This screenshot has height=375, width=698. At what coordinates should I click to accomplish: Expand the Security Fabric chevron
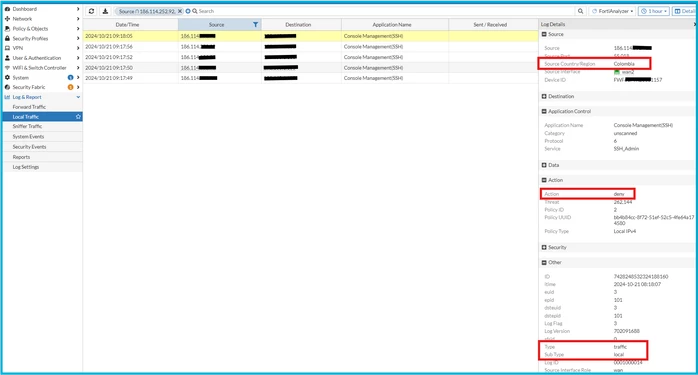tap(78, 87)
